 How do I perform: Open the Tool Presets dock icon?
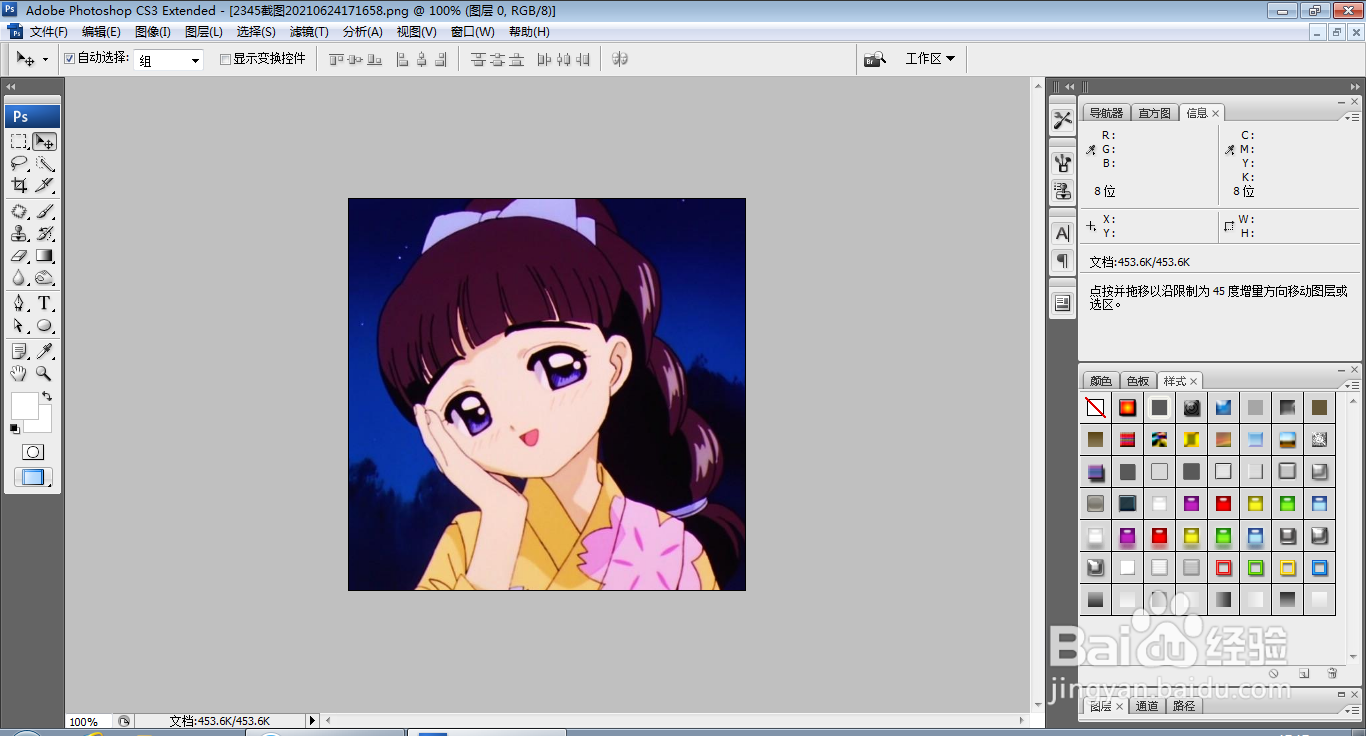(1062, 120)
